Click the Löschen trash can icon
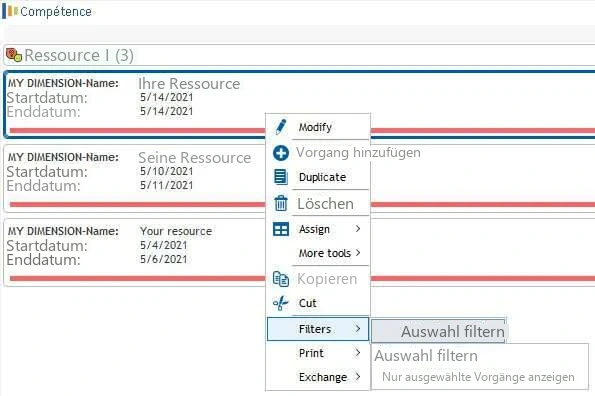Image resolution: width=595 pixels, height=396 pixels. 281,203
